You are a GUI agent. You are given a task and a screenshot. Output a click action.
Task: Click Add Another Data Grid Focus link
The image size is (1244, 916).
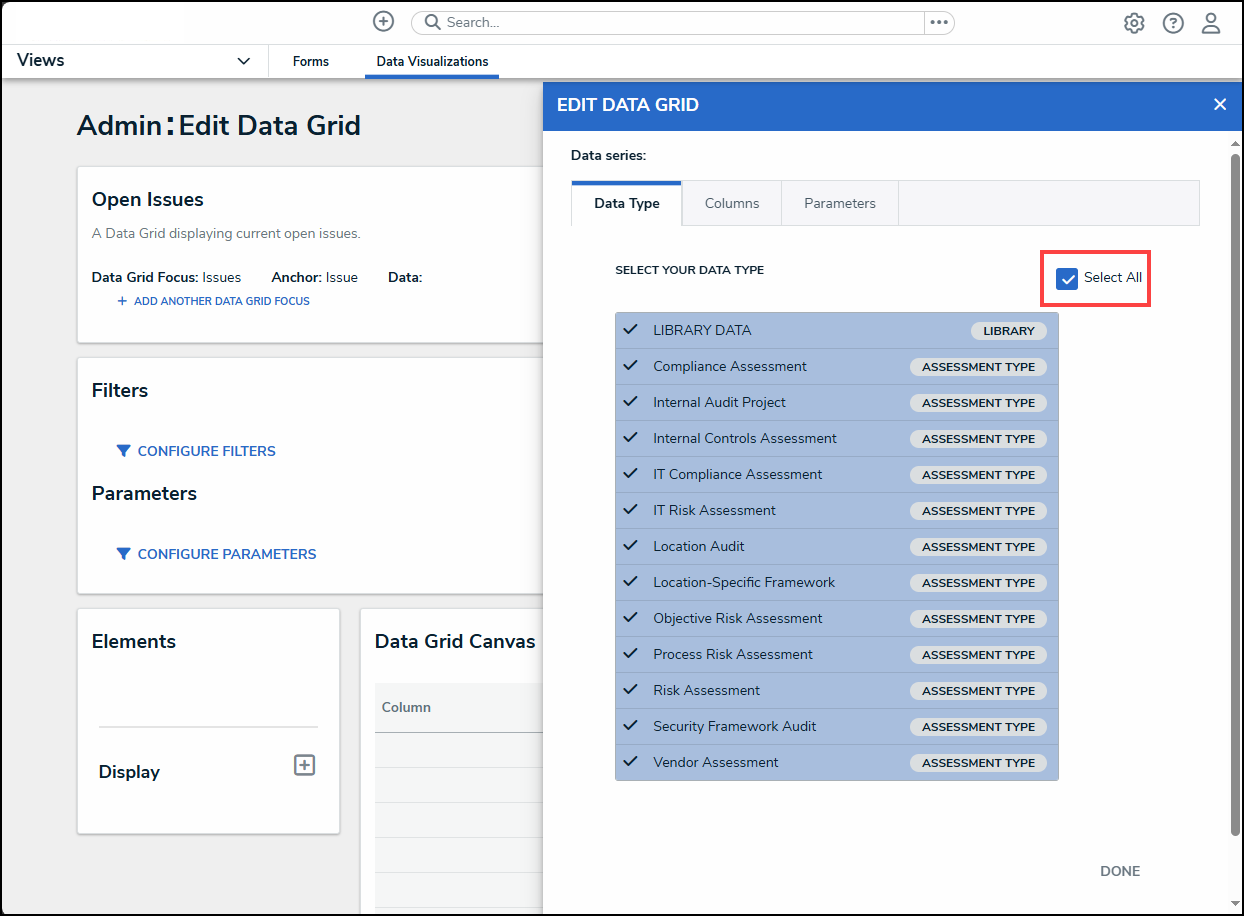tap(221, 301)
